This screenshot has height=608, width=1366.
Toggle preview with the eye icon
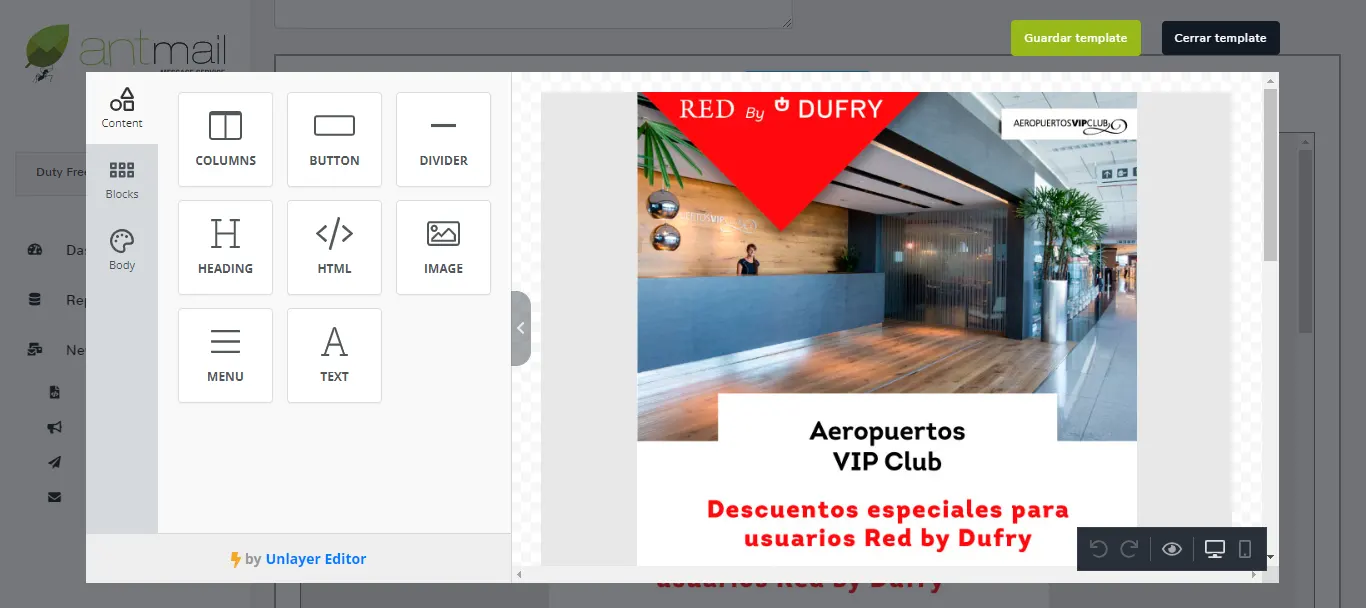tap(1172, 549)
